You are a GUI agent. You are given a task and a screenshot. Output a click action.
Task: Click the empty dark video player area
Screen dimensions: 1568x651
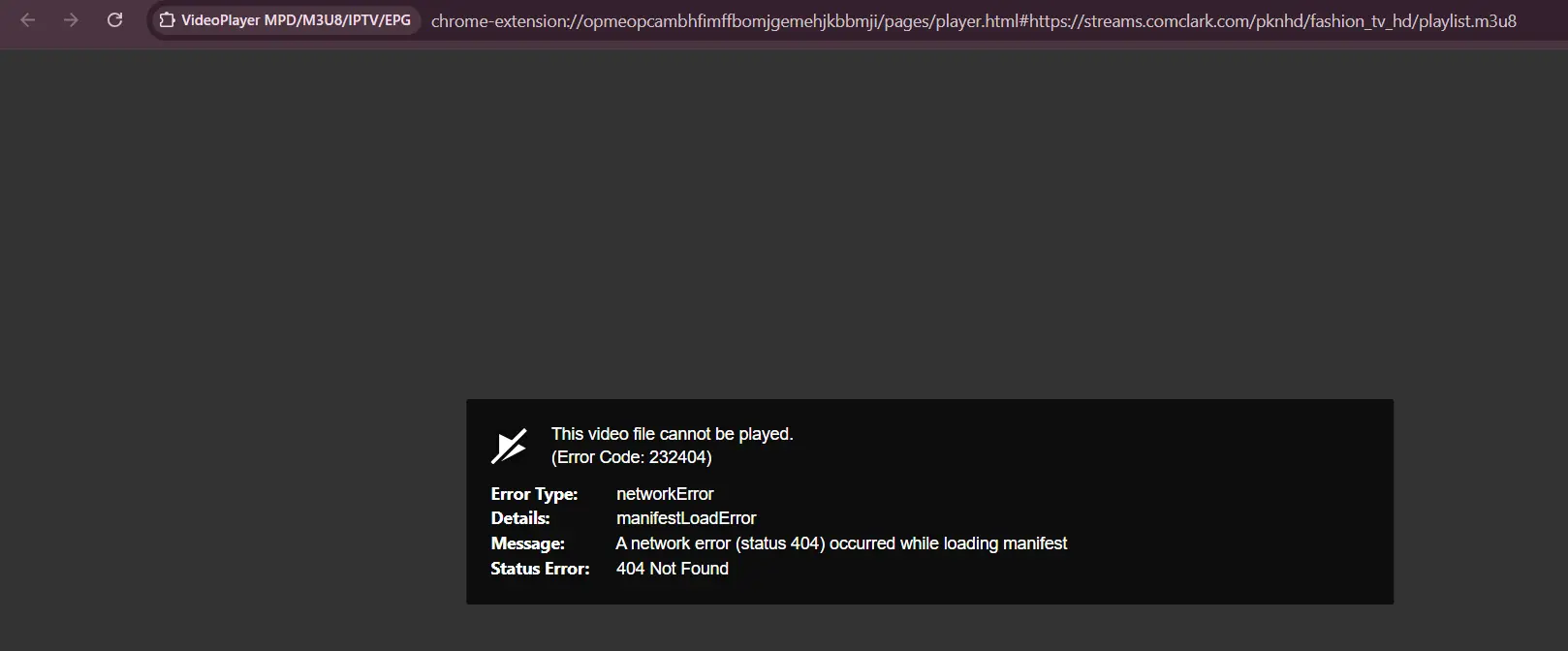tap(784, 223)
